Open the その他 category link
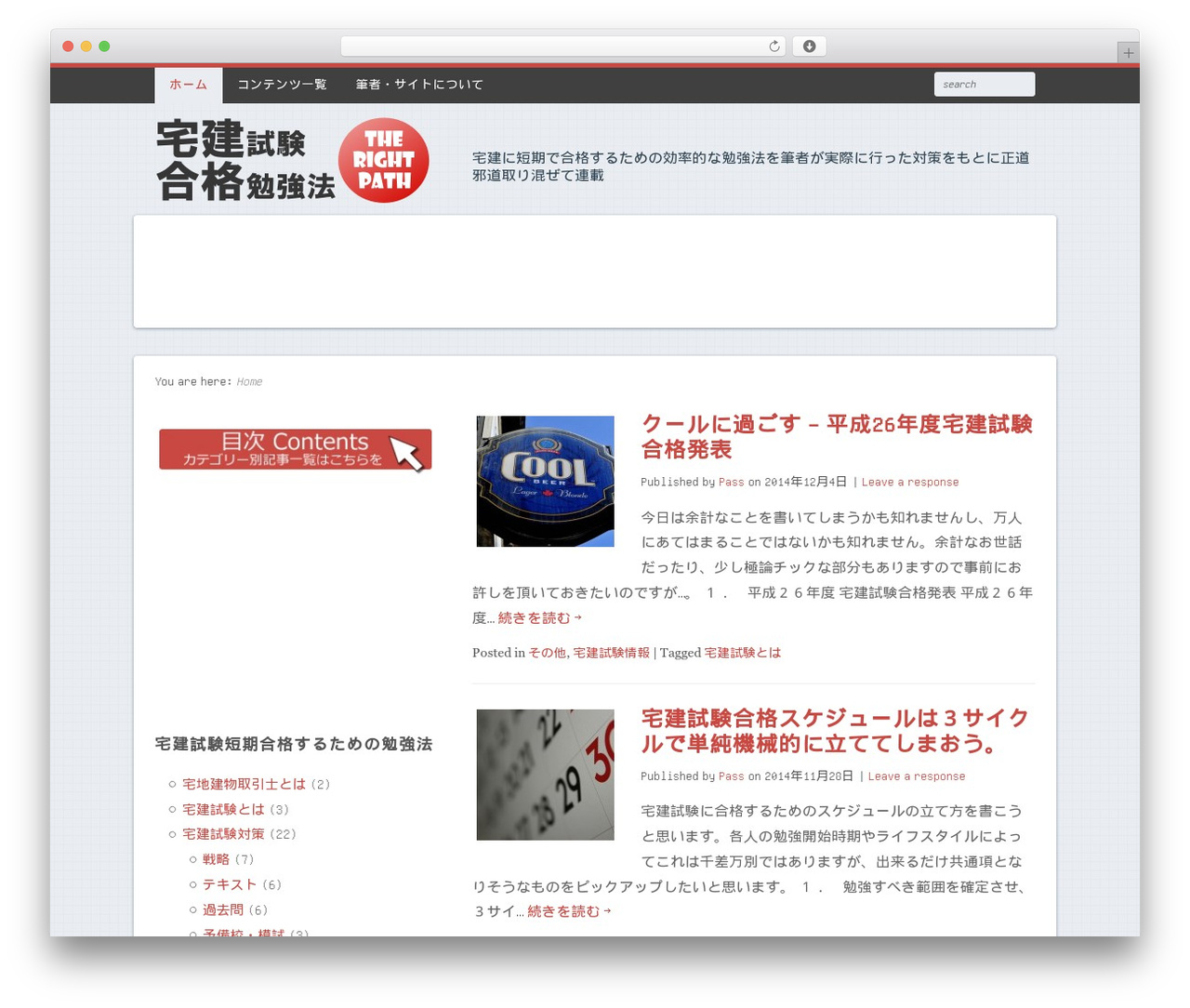The height and width of the screenshot is (1008, 1190). point(547,654)
